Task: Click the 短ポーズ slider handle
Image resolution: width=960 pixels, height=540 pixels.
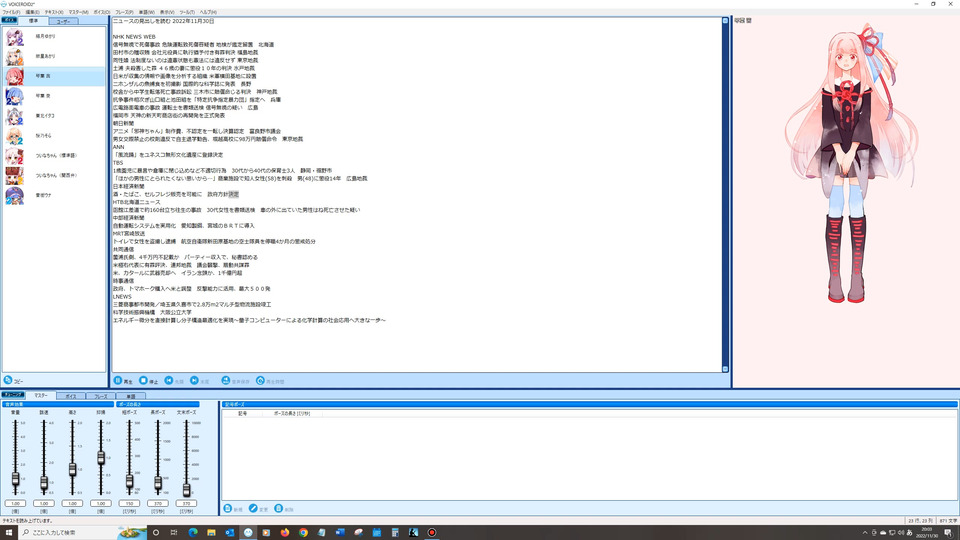Action: pos(129,481)
